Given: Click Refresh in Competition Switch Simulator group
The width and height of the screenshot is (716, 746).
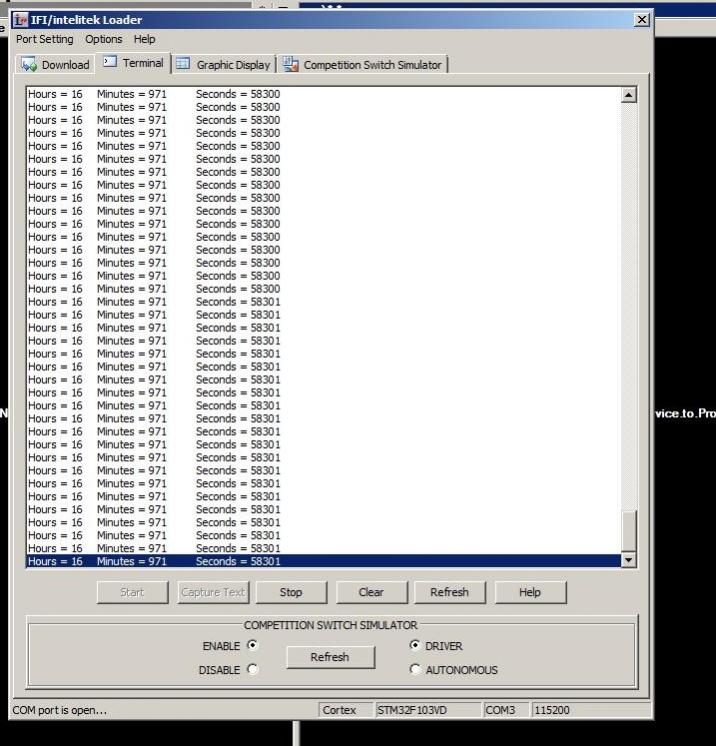Looking at the screenshot, I should pyautogui.click(x=330, y=657).
